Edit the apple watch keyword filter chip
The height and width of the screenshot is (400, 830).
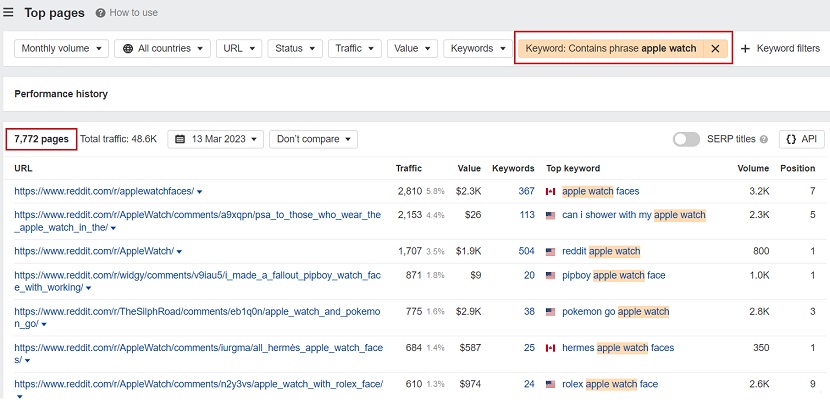pos(611,48)
